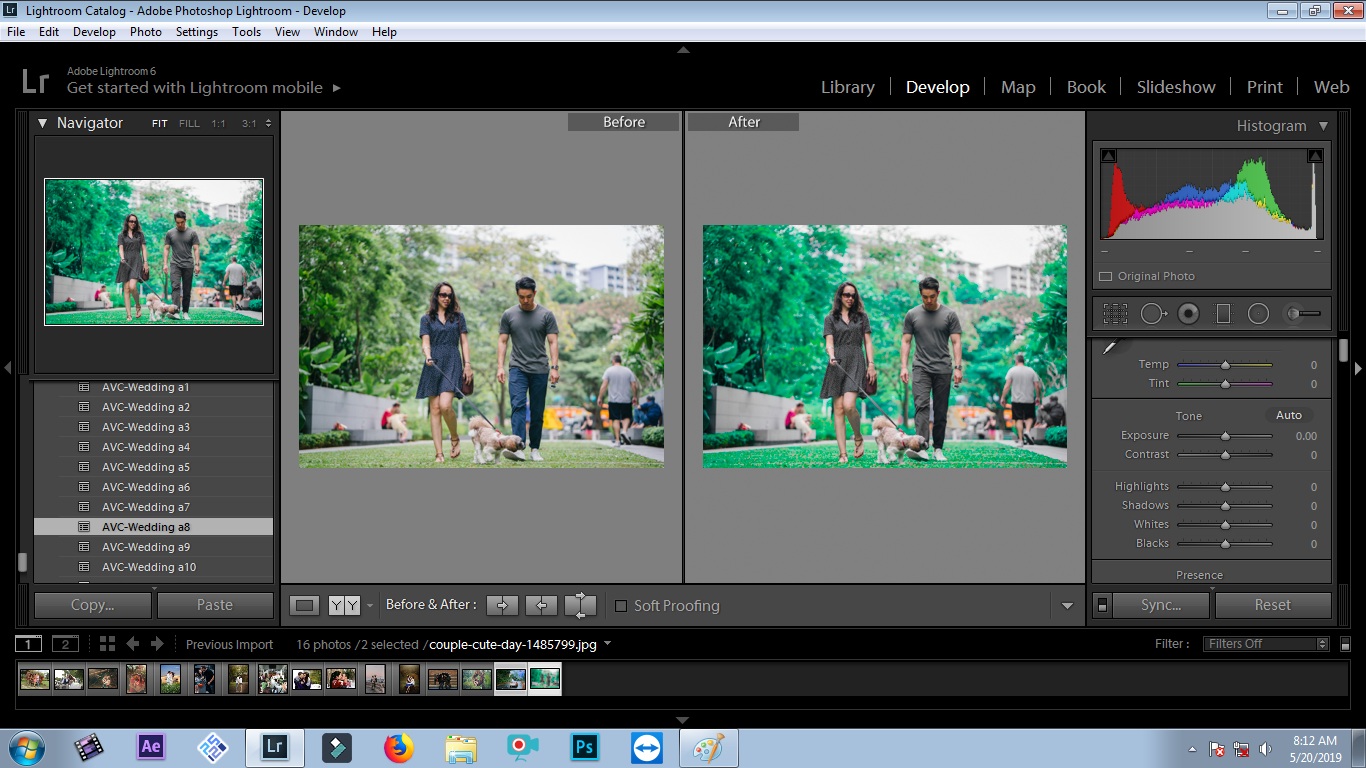Click the Reset button
The height and width of the screenshot is (768, 1366).
[1273, 605]
